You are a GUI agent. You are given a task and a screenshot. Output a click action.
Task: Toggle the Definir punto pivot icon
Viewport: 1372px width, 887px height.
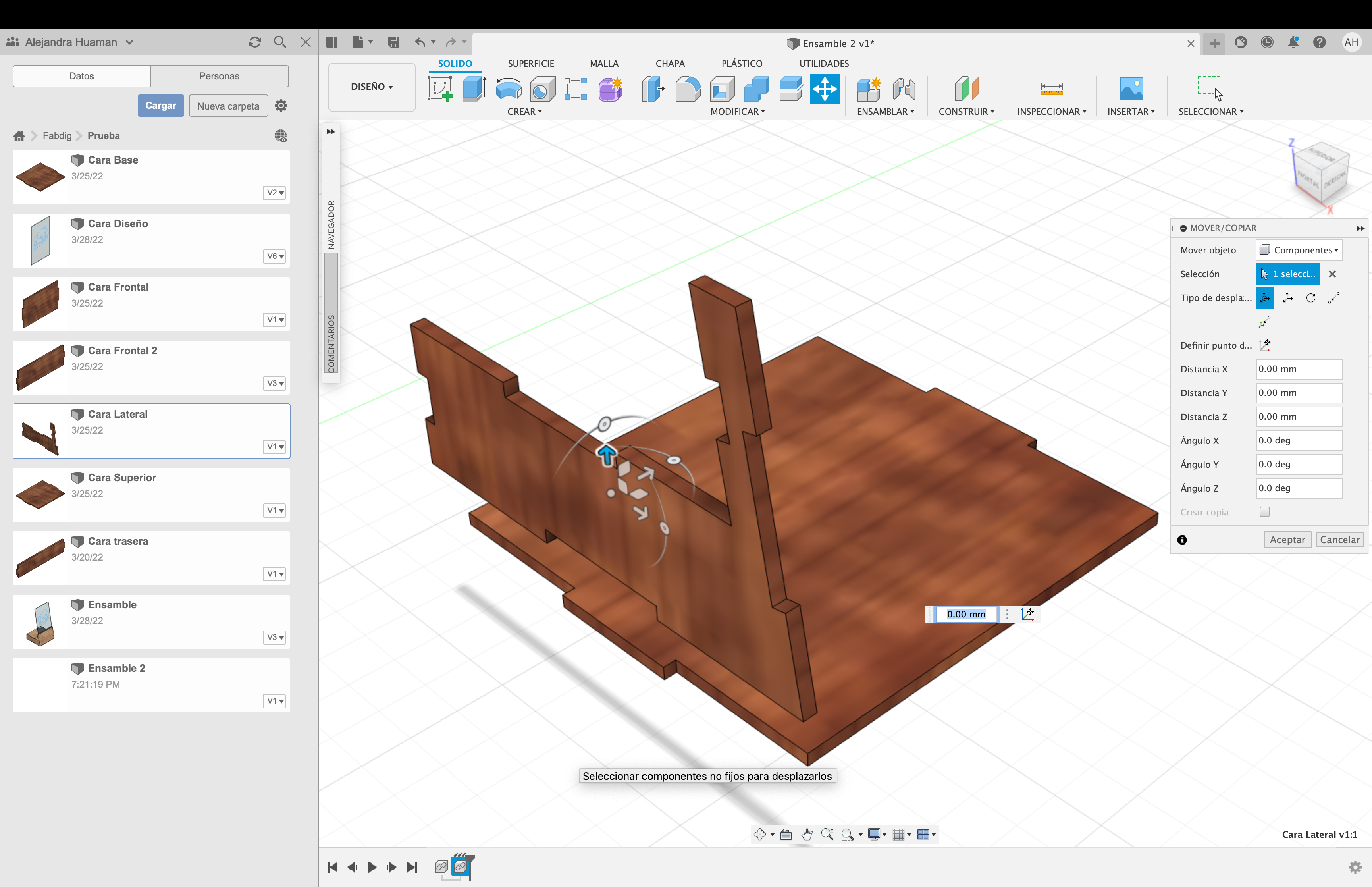tap(1265, 345)
